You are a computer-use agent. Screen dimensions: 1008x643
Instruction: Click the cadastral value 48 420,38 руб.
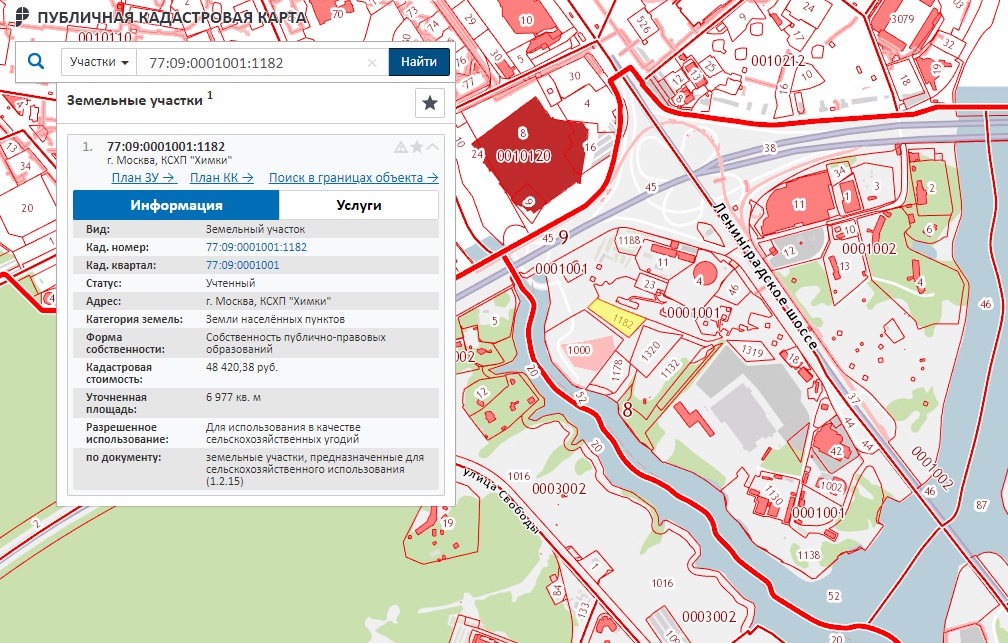tap(242, 367)
